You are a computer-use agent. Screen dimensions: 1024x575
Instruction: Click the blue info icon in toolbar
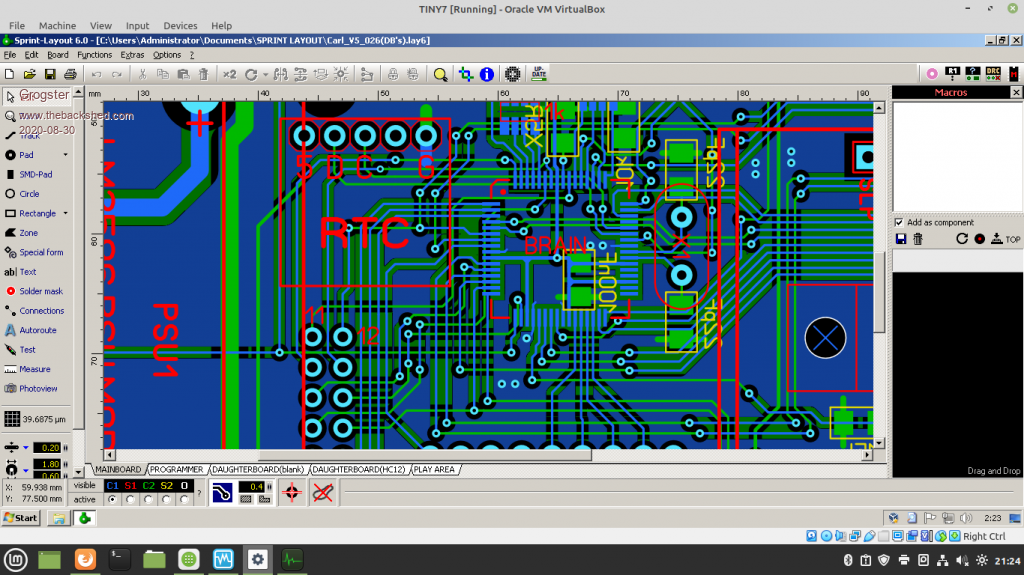[x=487, y=74]
